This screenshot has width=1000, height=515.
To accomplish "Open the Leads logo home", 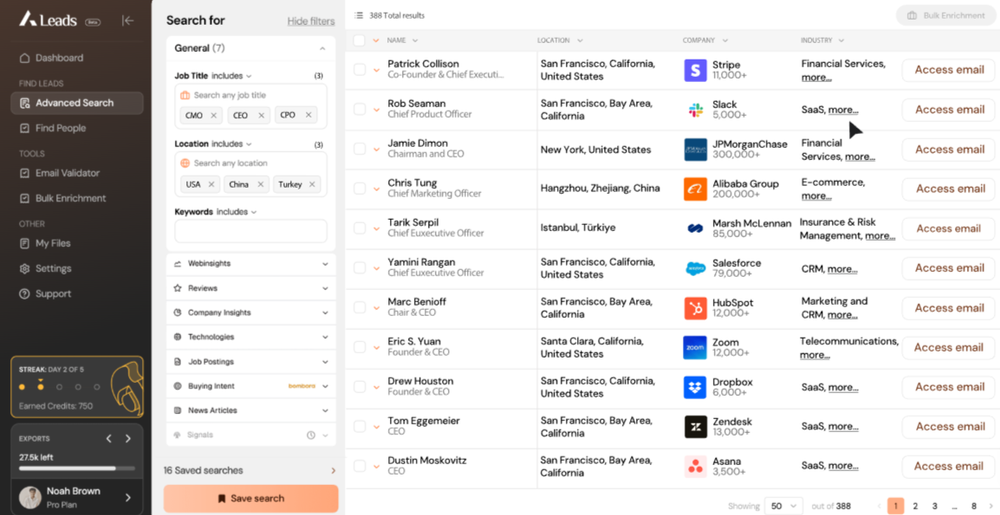I will [x=48, y=20].
